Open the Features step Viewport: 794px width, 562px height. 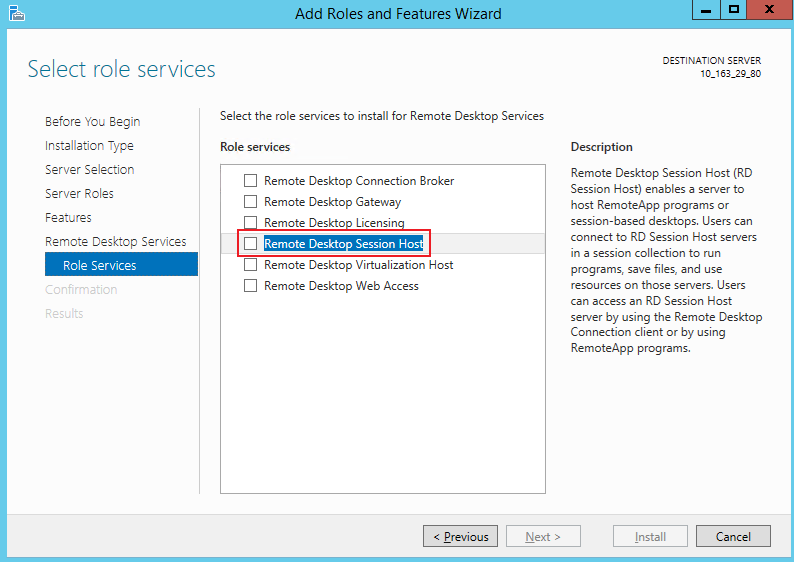68,218
